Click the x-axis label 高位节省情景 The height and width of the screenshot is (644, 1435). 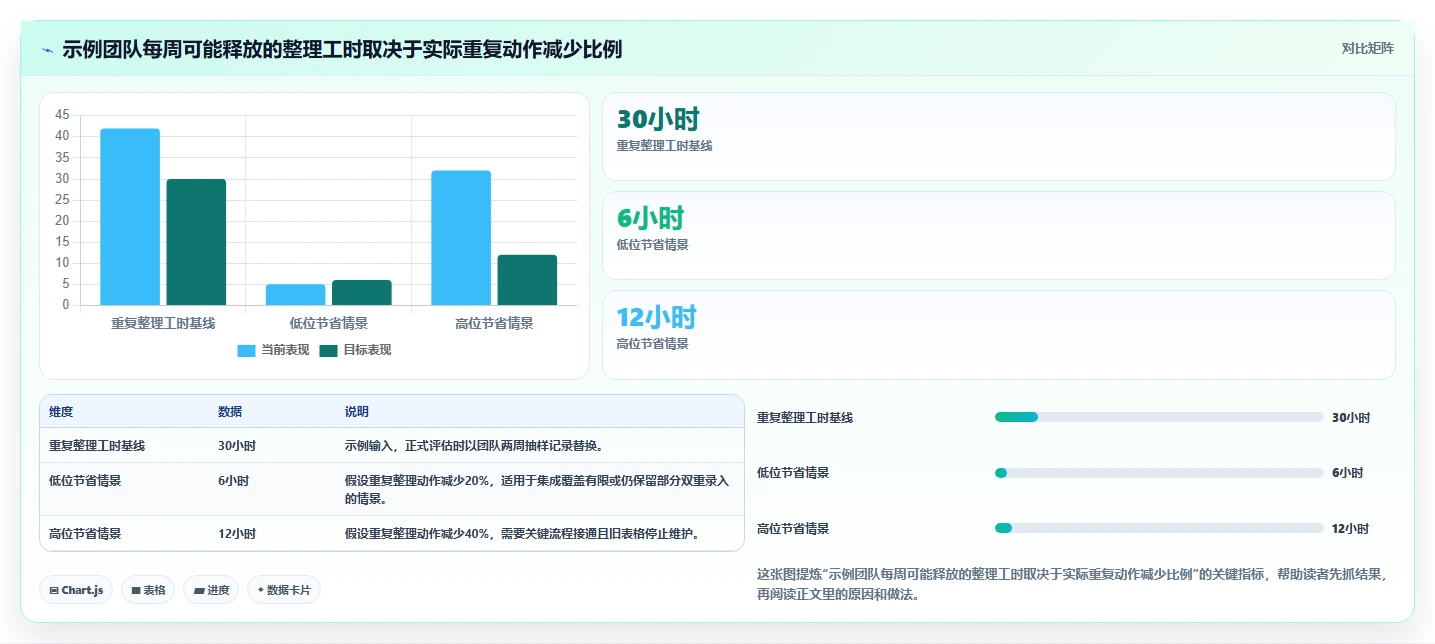(x=494, y=323)
